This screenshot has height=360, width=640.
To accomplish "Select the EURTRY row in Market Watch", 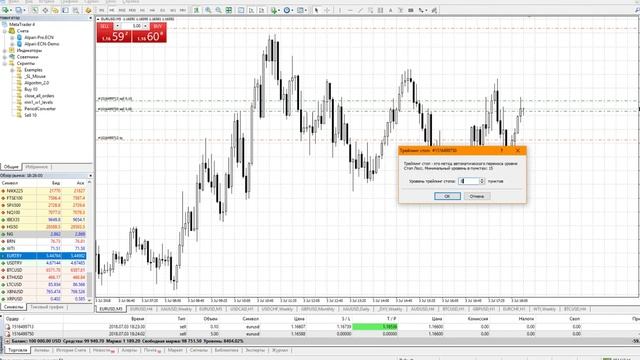I will [43, 256].
